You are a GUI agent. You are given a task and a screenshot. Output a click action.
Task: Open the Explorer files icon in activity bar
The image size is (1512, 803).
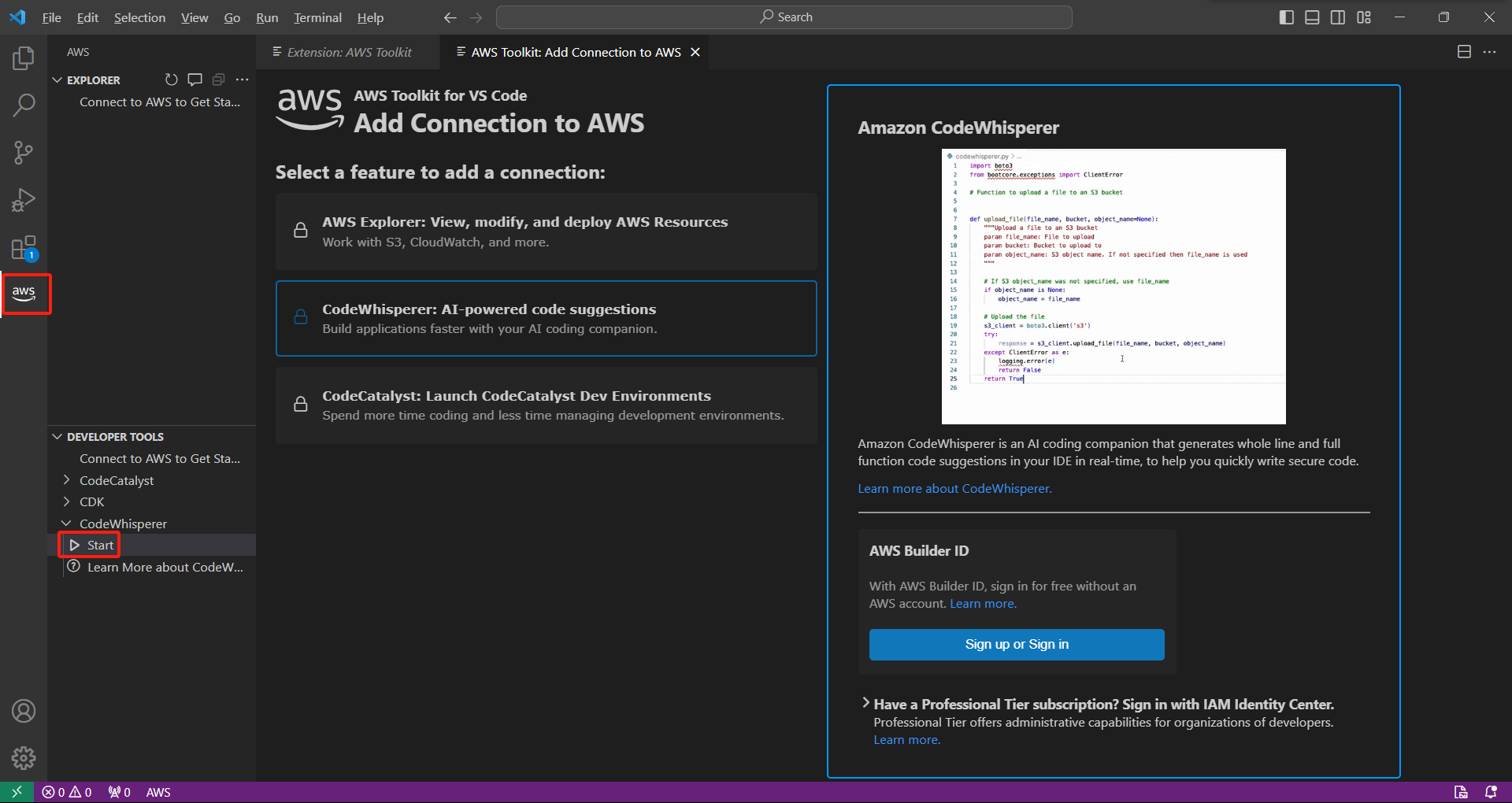(x=24, y=57)
